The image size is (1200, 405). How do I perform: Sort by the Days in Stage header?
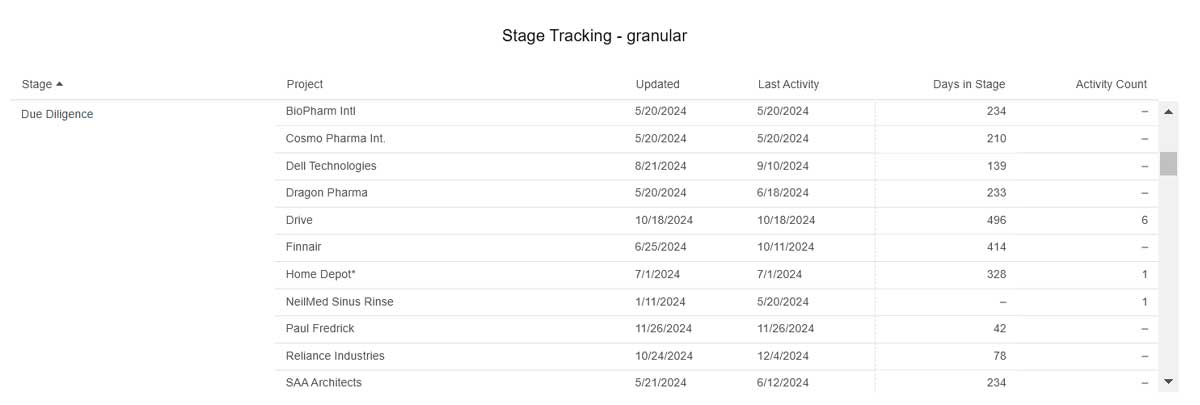point(969,84)
